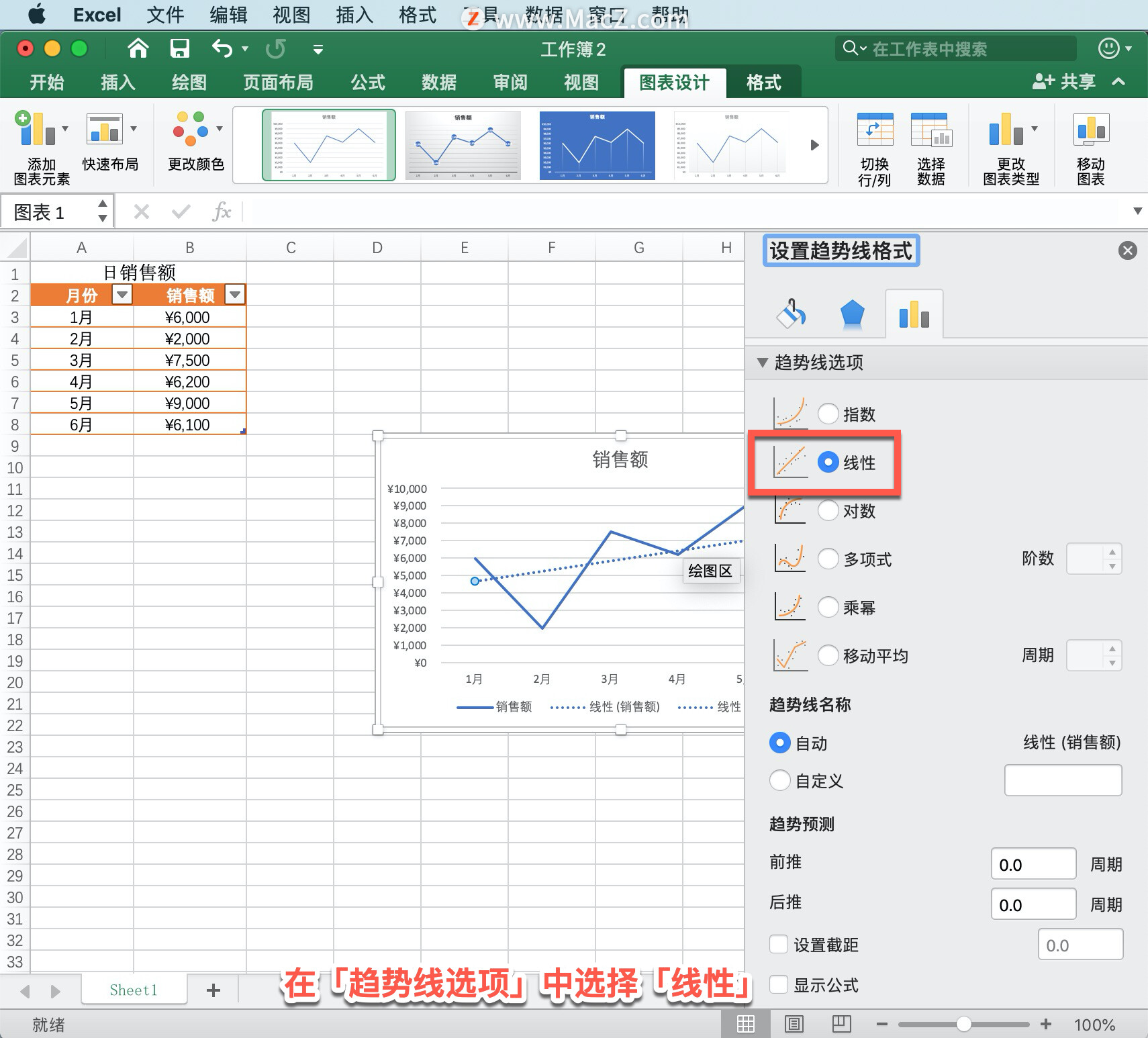1148x1038 pixels.
Task: Click the smiley feedback icon
Action: [x=1108, y=48]
